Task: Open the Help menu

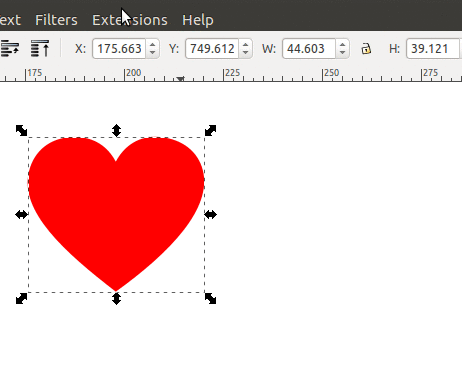Action: pyautogui.click(x=198, y=20)
